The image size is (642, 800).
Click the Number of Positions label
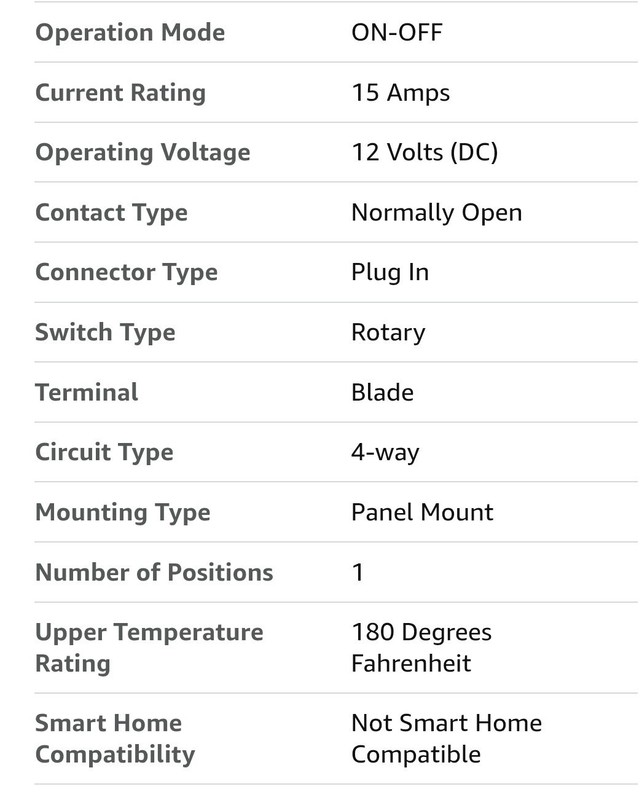154,572
